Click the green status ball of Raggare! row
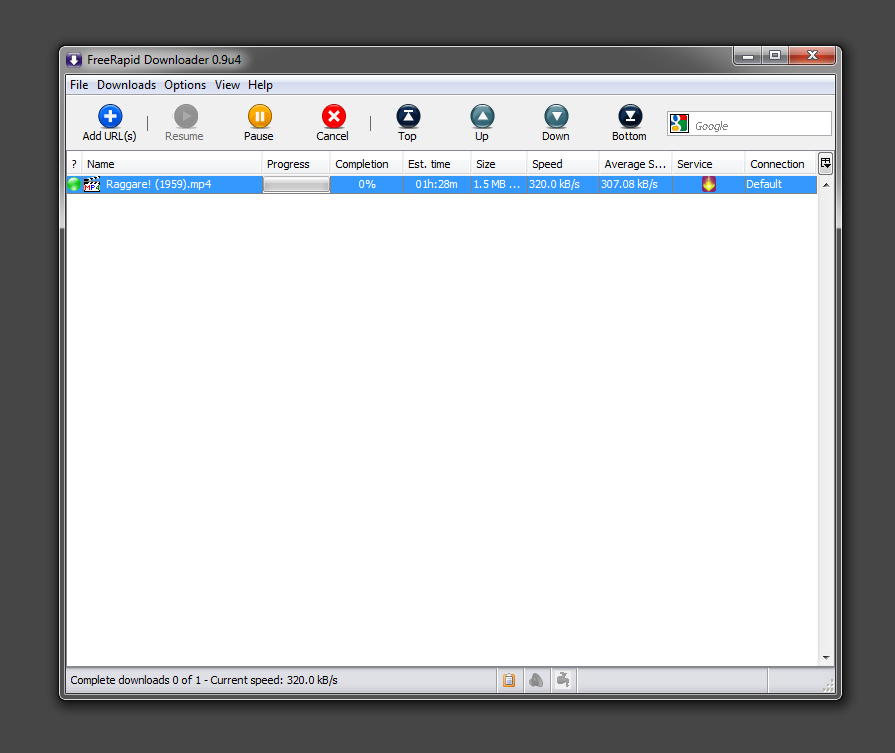895x753 pixels. coord(74,184)
